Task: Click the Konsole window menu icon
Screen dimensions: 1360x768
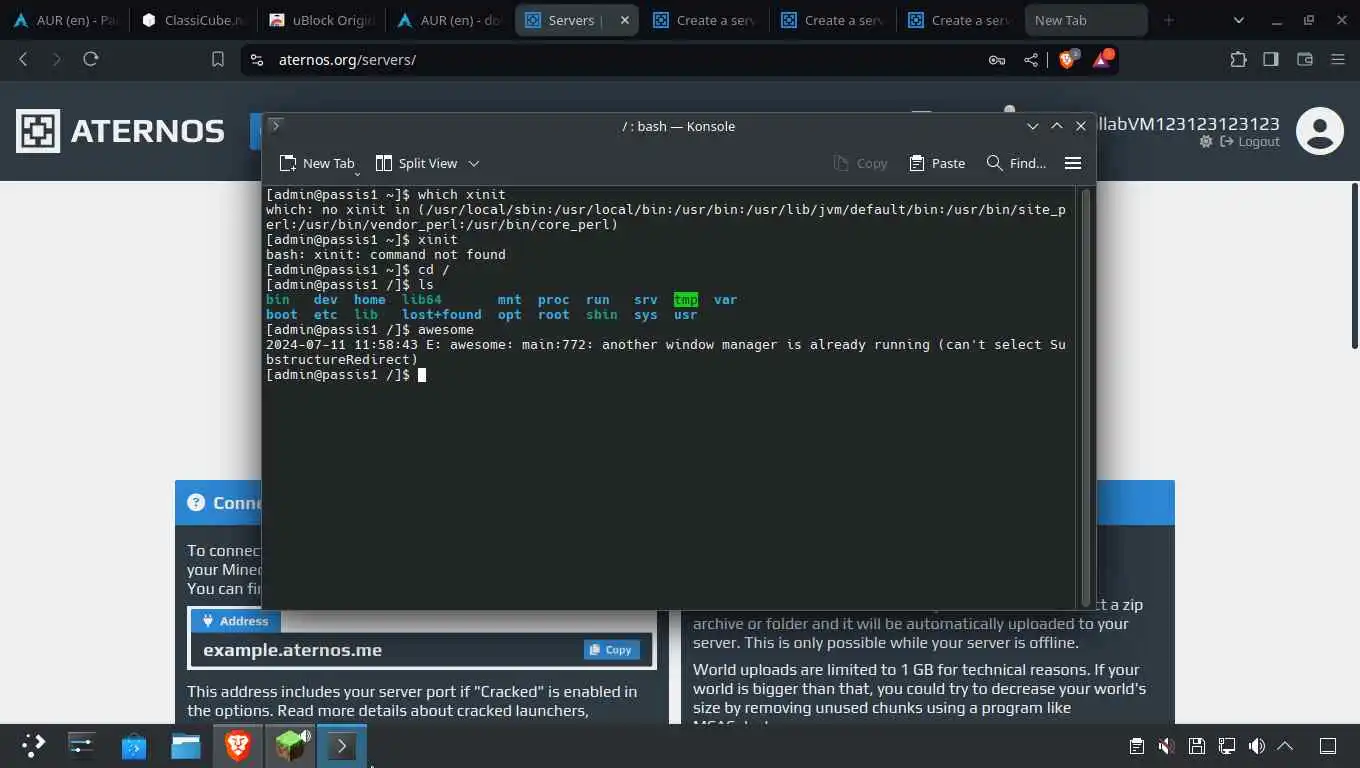Action: click(x=276, y=126)
